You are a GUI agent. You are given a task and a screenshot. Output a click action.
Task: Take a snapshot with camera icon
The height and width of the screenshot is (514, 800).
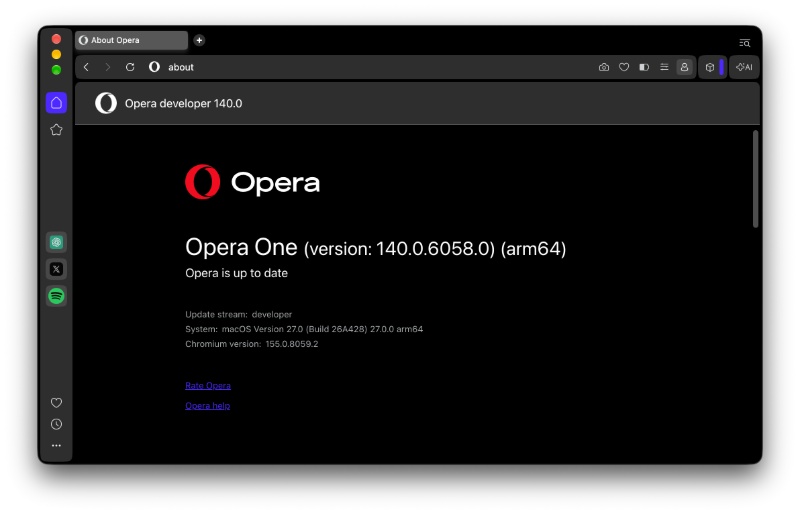[604, 67]
